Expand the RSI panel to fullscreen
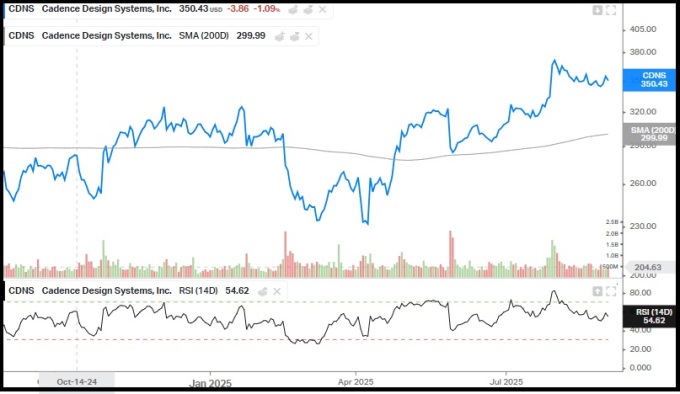The width and height of the screenshot is (680, 394). [x=611, y=291]
